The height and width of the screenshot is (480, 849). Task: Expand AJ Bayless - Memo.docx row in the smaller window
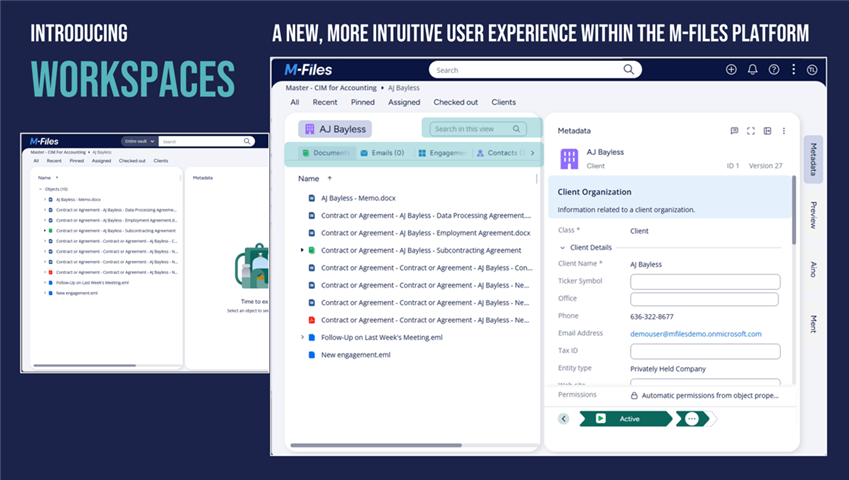coord(45,200)
